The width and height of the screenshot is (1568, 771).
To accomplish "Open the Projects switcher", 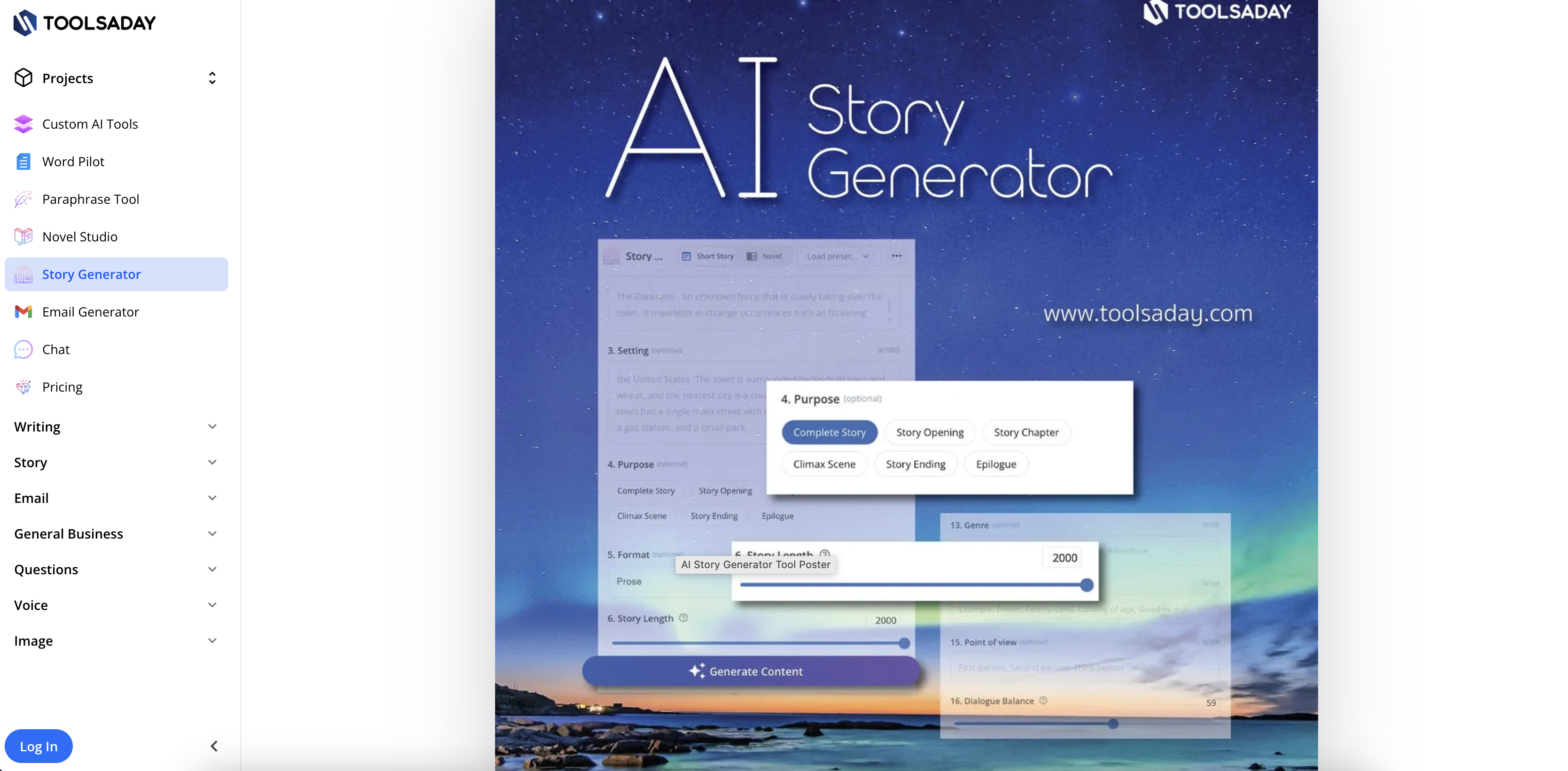I will tap(211, 78).
